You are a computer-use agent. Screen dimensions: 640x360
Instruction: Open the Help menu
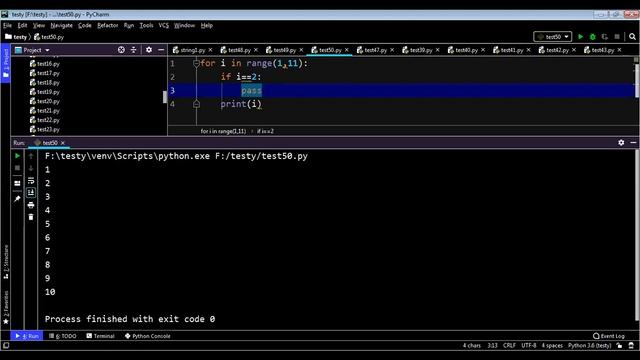pos(207,25)
